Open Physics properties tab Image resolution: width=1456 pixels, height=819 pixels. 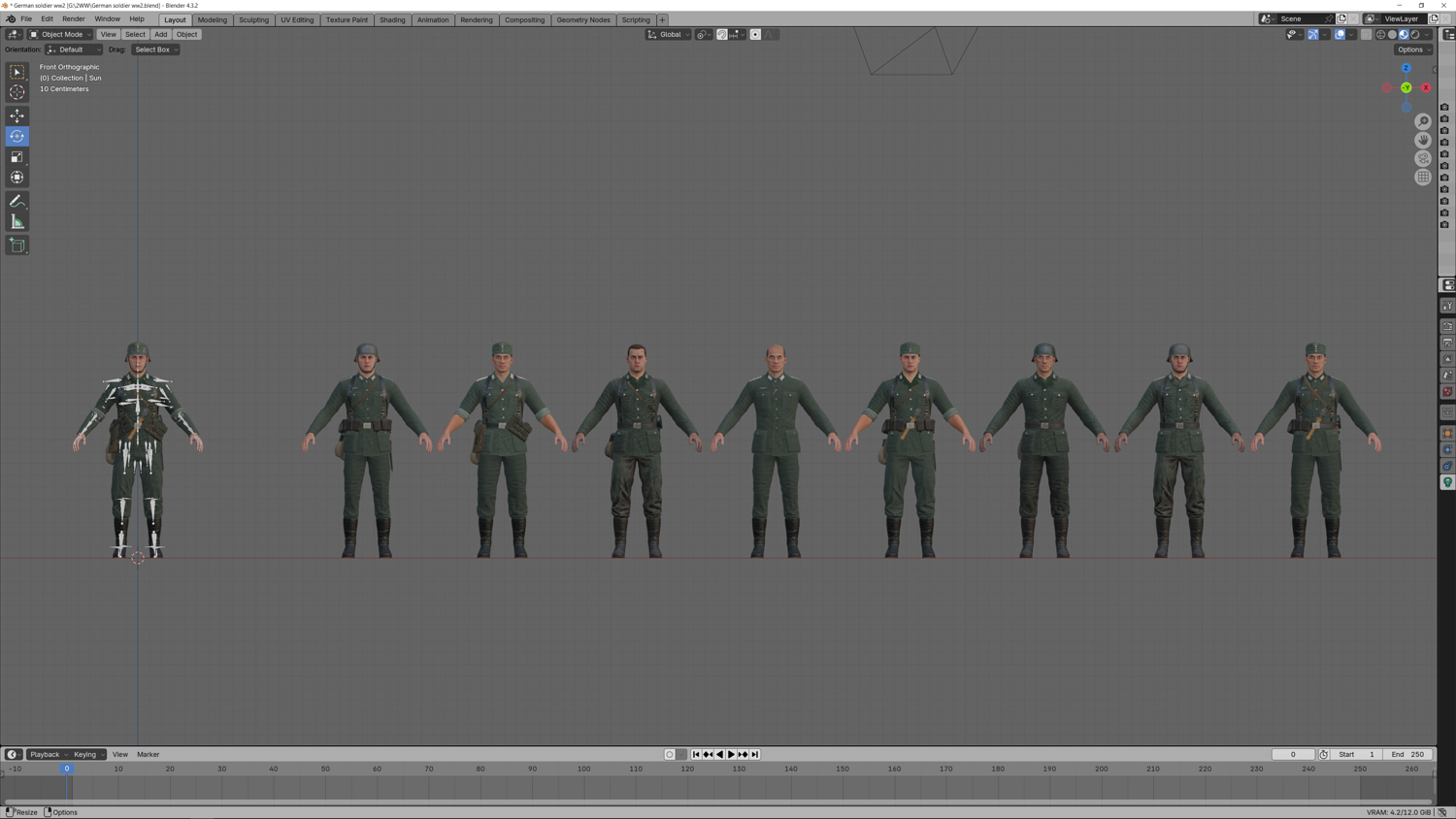click(1447, 449)
